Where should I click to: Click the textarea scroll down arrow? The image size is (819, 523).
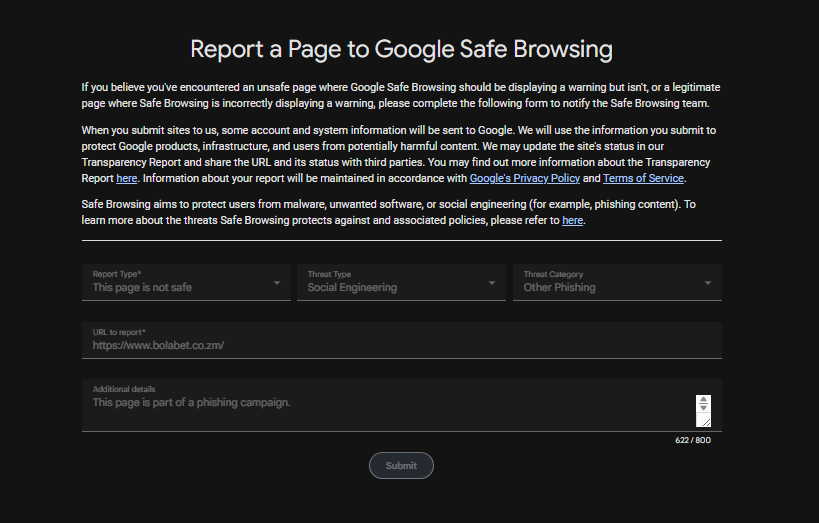(x=703, y=408)
